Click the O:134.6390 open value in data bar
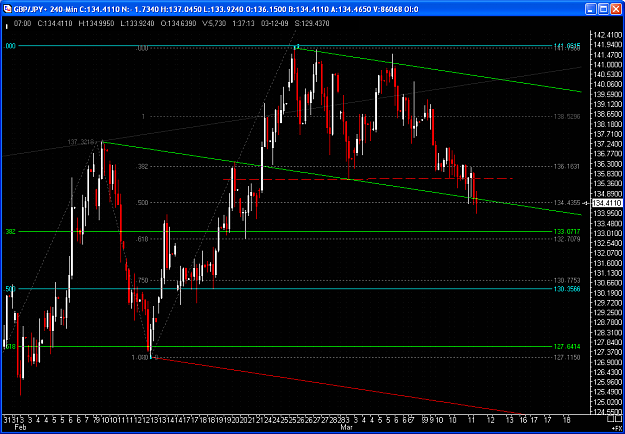The image size is (625, 434). 179,24
